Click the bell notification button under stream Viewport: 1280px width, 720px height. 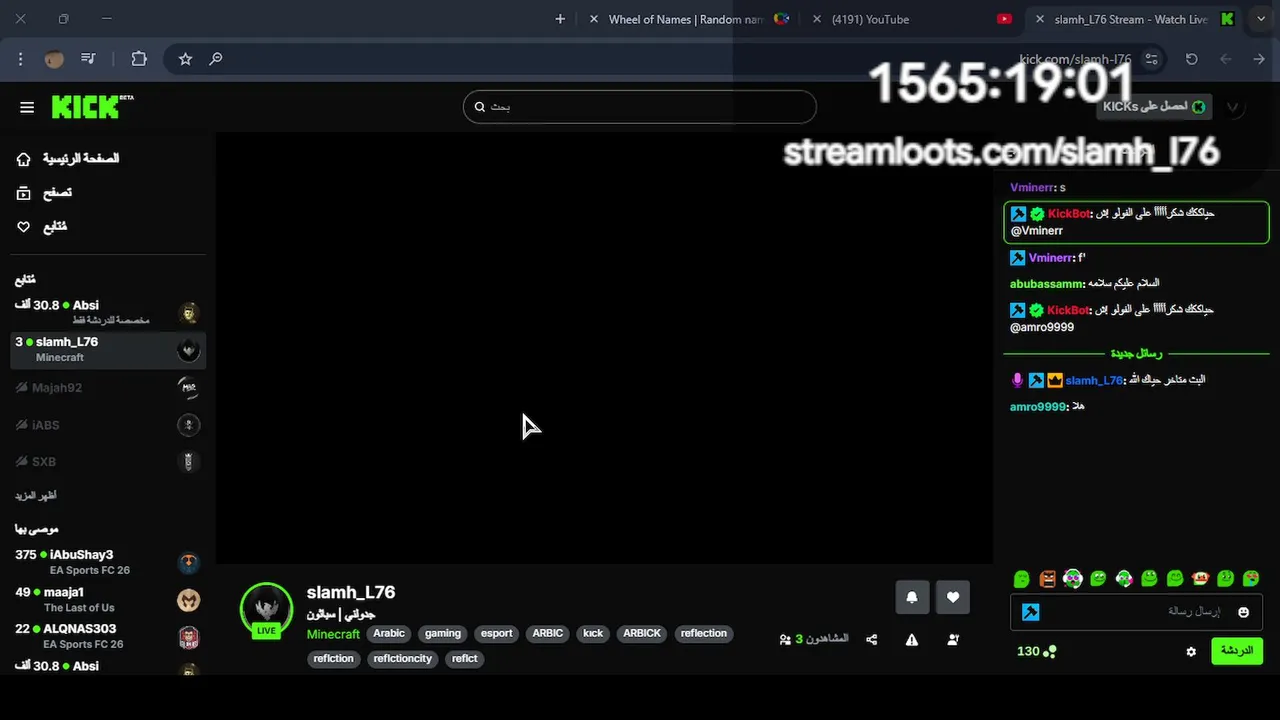(x=912, y=597)
